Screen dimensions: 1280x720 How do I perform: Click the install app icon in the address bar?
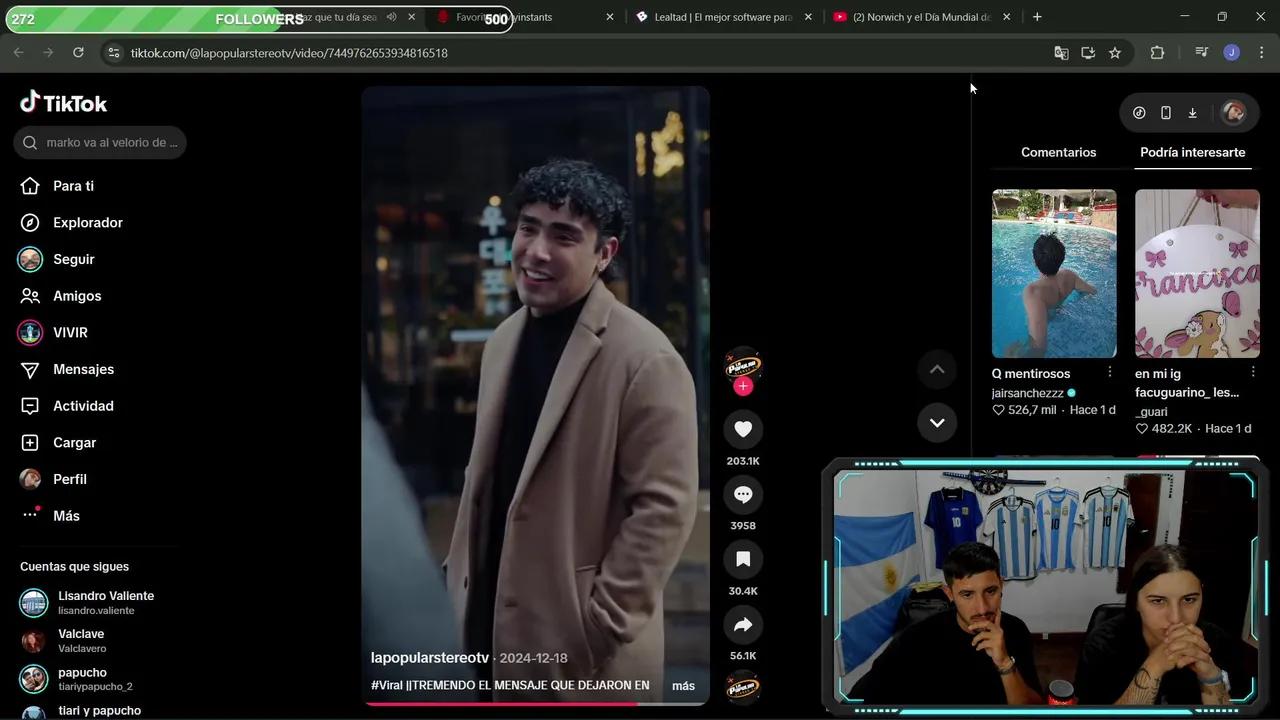click(x=1088, y=53)
